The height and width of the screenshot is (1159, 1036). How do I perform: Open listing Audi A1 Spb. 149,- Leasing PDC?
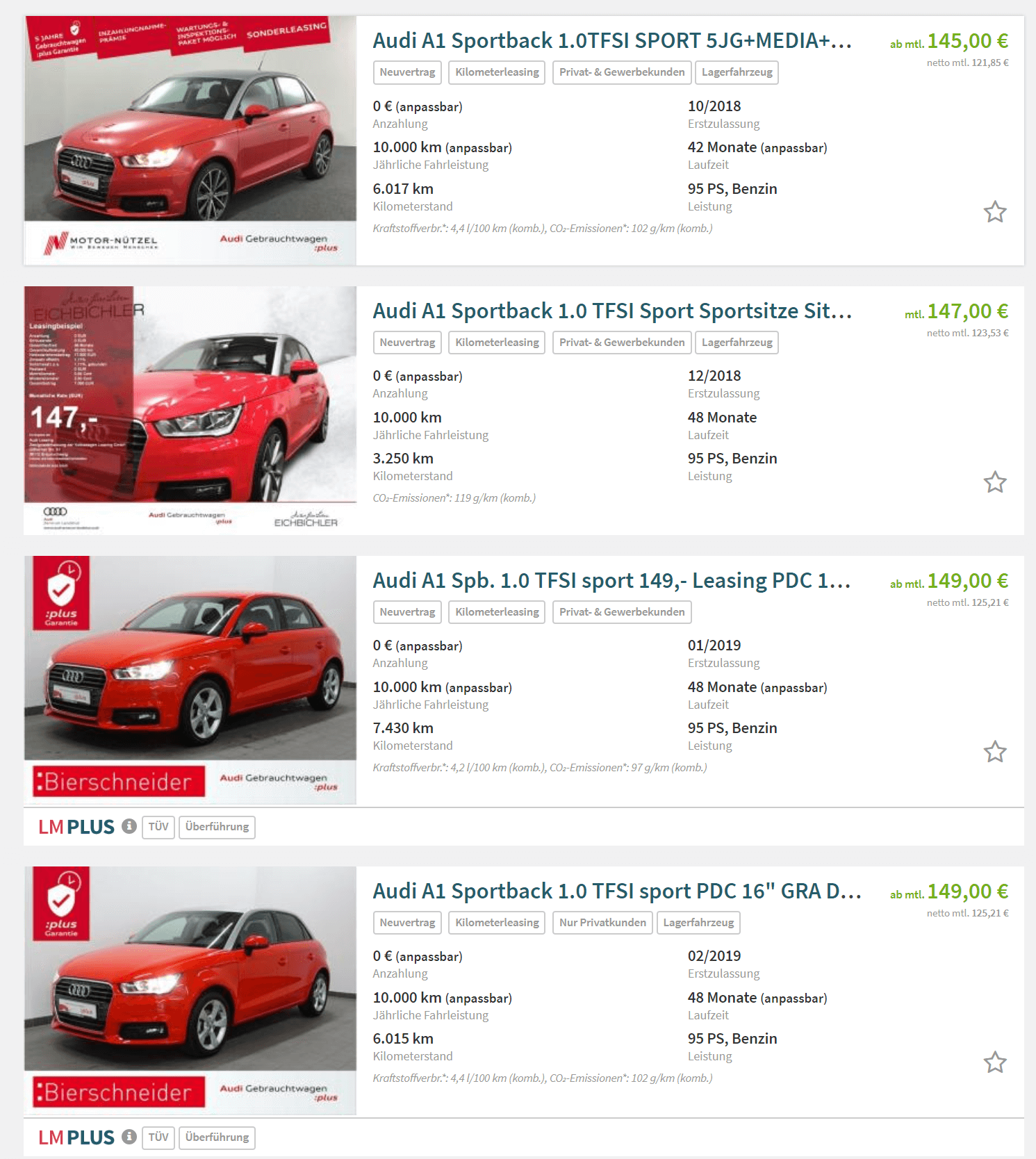point(611,580)
